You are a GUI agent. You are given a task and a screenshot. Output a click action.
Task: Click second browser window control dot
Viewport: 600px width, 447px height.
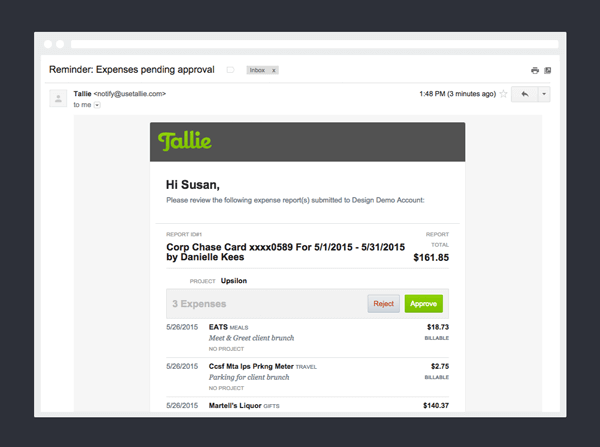pyautogui.click(x=60, y=44)
